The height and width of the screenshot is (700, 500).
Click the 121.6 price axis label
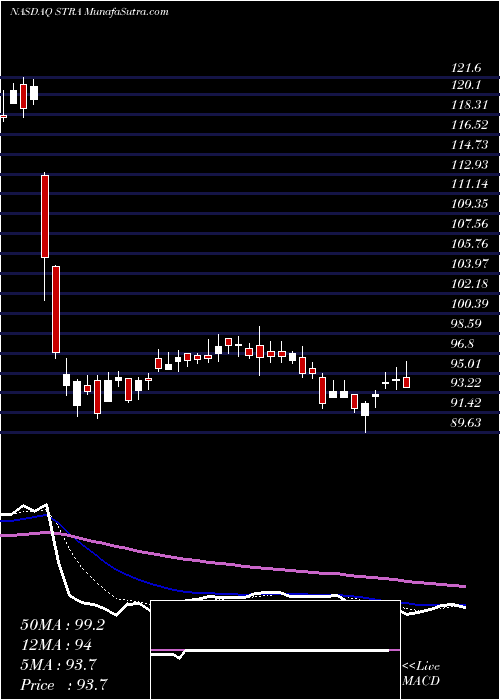[x=466, y=68]
